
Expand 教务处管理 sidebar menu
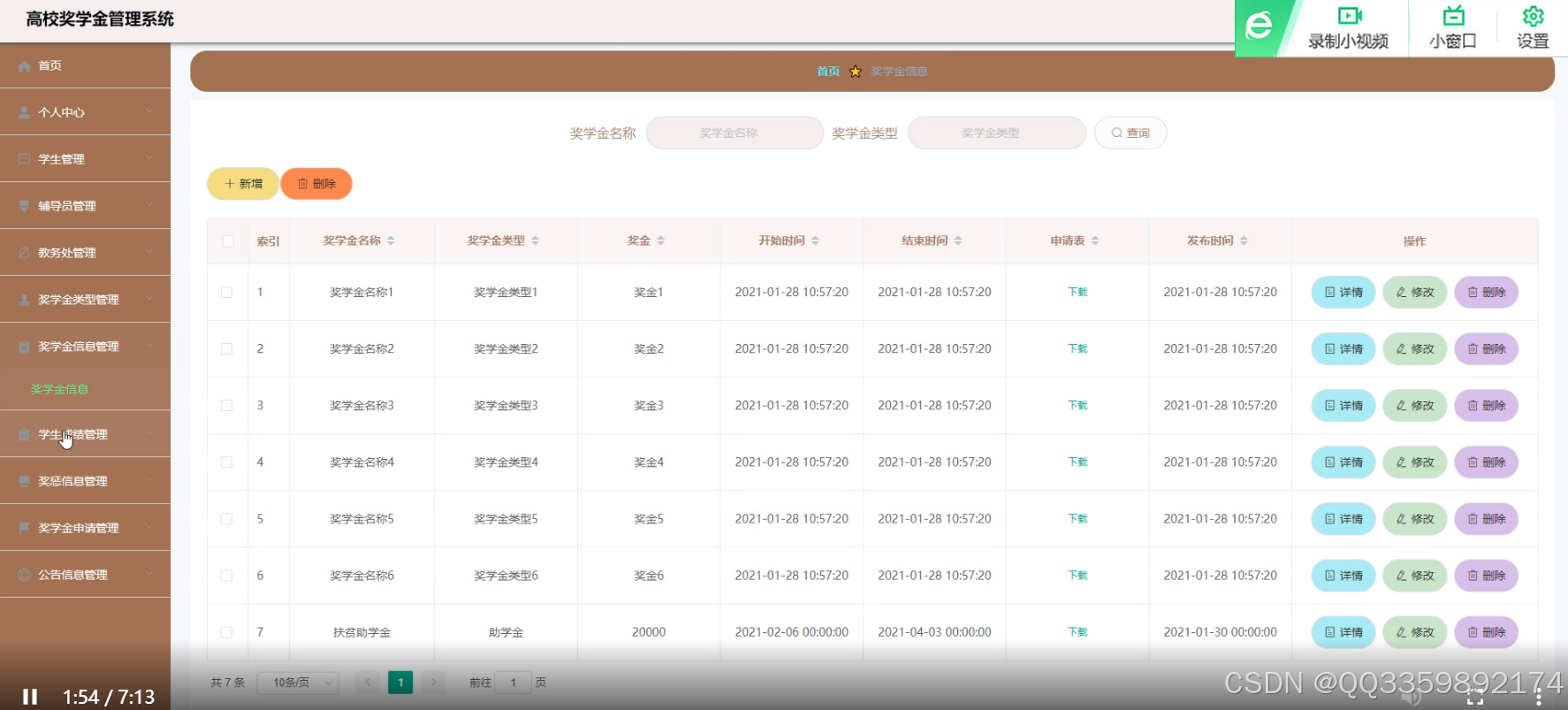(x=85, y=253)
